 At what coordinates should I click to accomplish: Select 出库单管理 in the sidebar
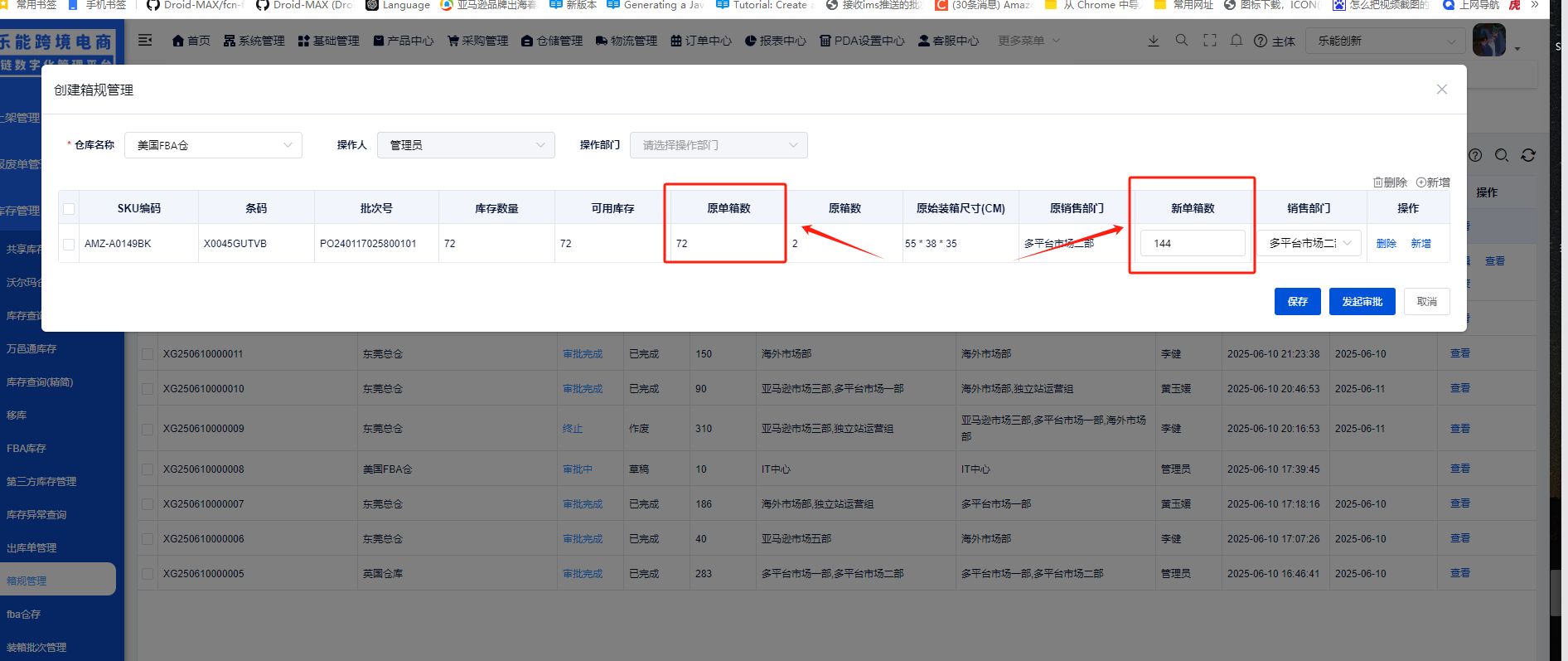(x=31, y=548)
